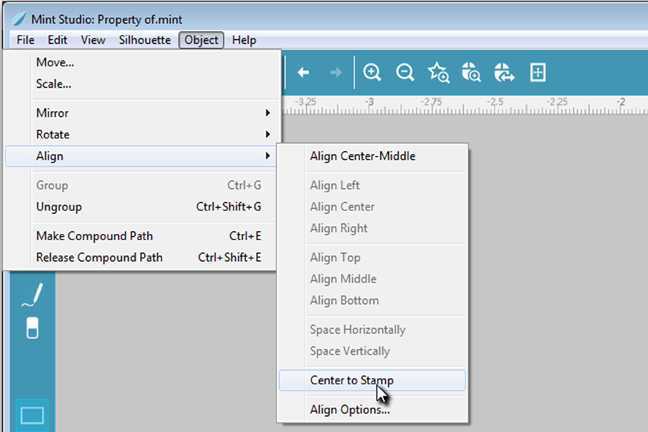Expand the Rotate submenu
Viewport: 648px width, 432px height.
coord(141,134)
